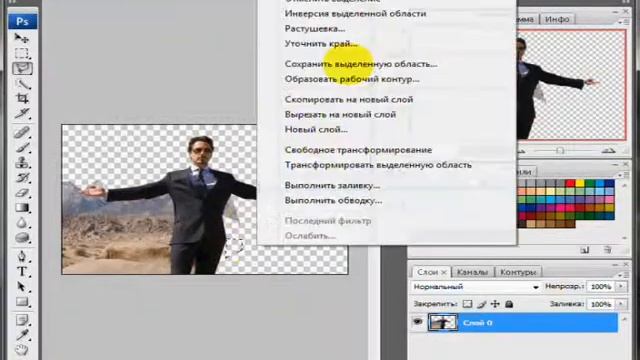Choose Свободное трансформирование menu item
The image size is (640, 360).
(x=358, y=150)
